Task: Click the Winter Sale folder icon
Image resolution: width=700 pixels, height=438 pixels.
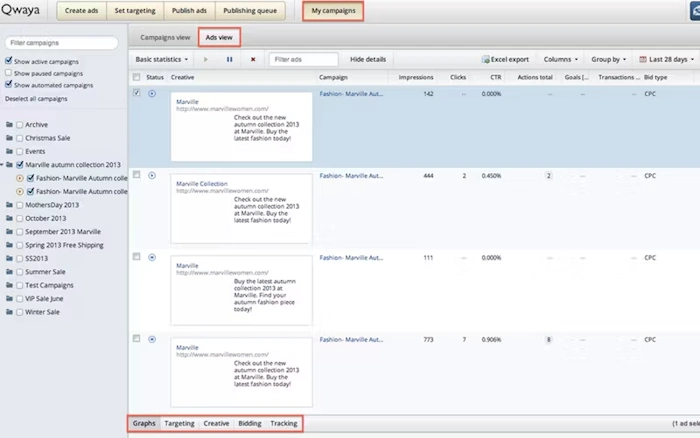Action: pos(9,312)
